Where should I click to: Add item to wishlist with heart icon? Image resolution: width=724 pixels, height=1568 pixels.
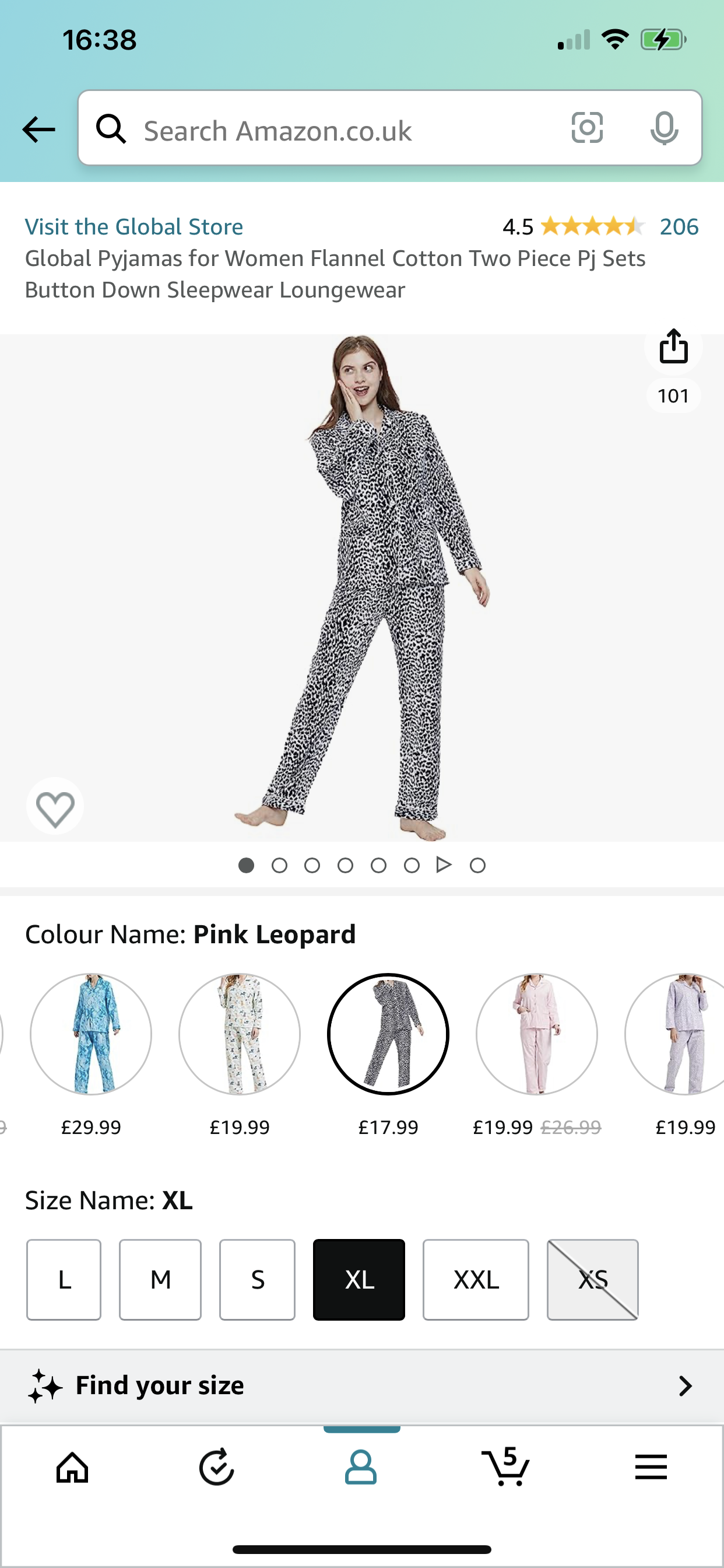55,807
